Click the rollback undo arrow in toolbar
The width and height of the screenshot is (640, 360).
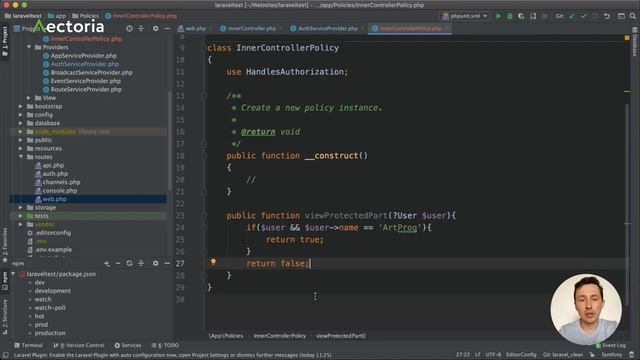tap(607, 16)
